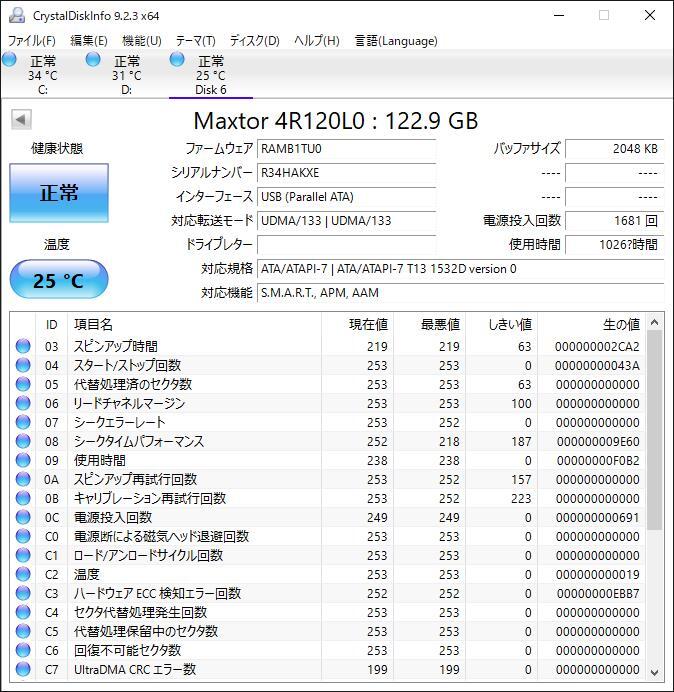Switch to the D: drive tab
The width and height of the screenshot is (674, 692).
click(127, 74)
